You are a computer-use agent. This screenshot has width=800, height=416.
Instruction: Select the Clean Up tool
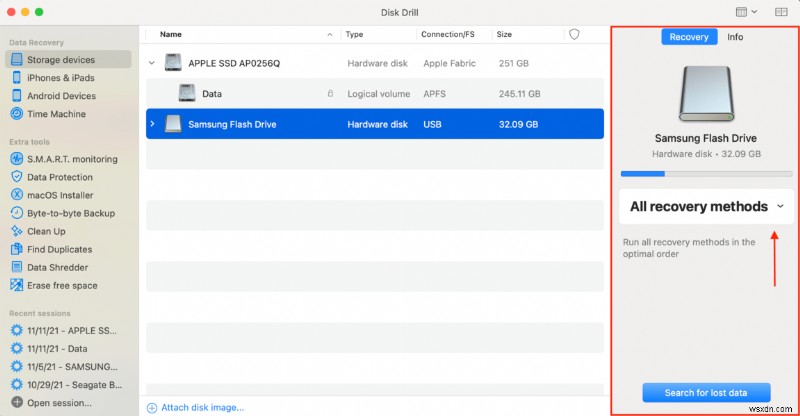(x=46, y=231)
